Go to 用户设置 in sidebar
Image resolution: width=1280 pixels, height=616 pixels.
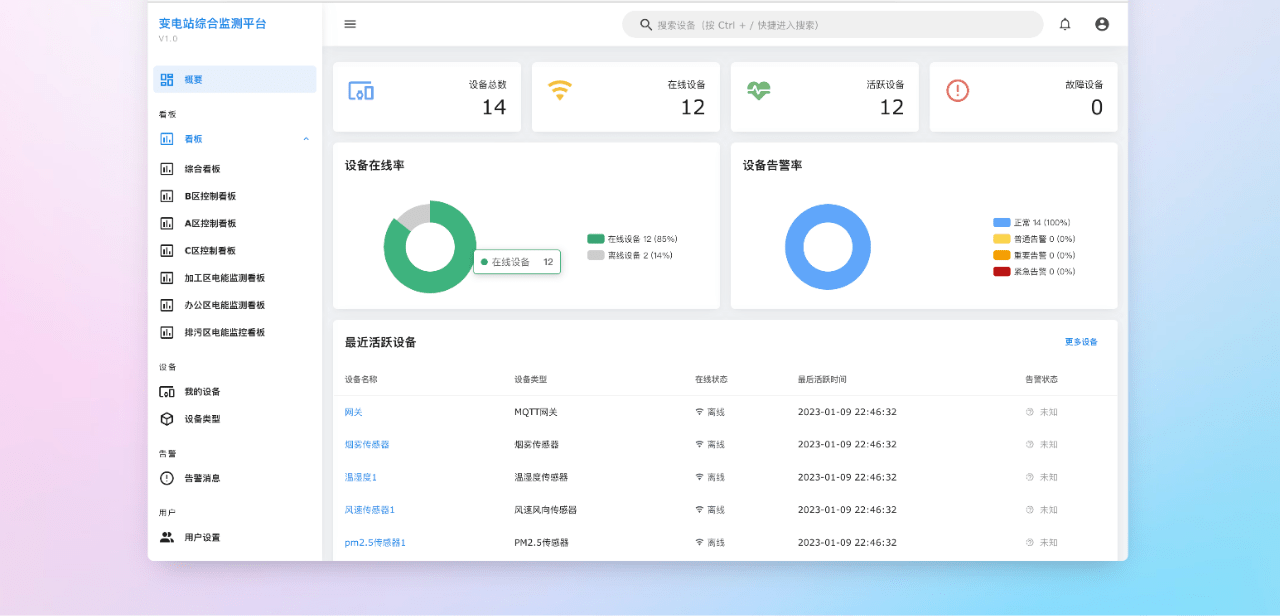click(202, 537)
